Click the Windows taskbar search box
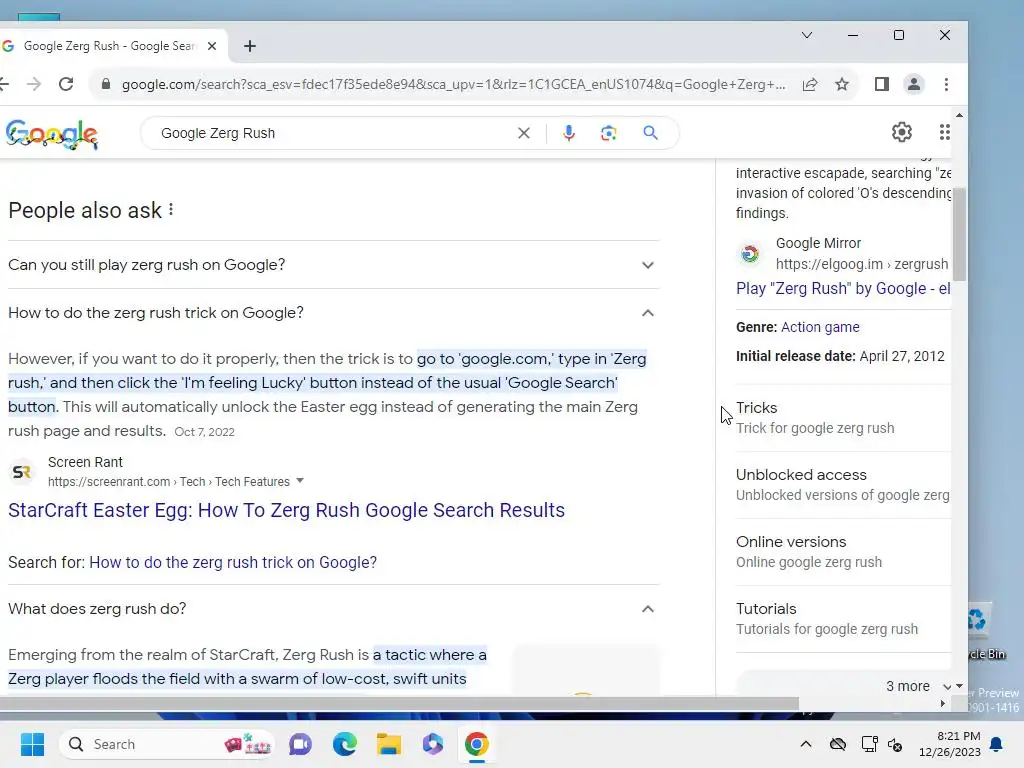Screen dimensions: 1024x768 point(167,744)
